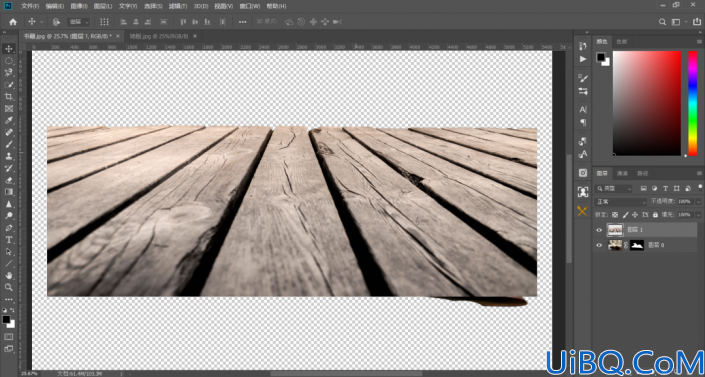The image size is (705, 377).
Task: Toggle lock all padlock icon
Action: 655,215
